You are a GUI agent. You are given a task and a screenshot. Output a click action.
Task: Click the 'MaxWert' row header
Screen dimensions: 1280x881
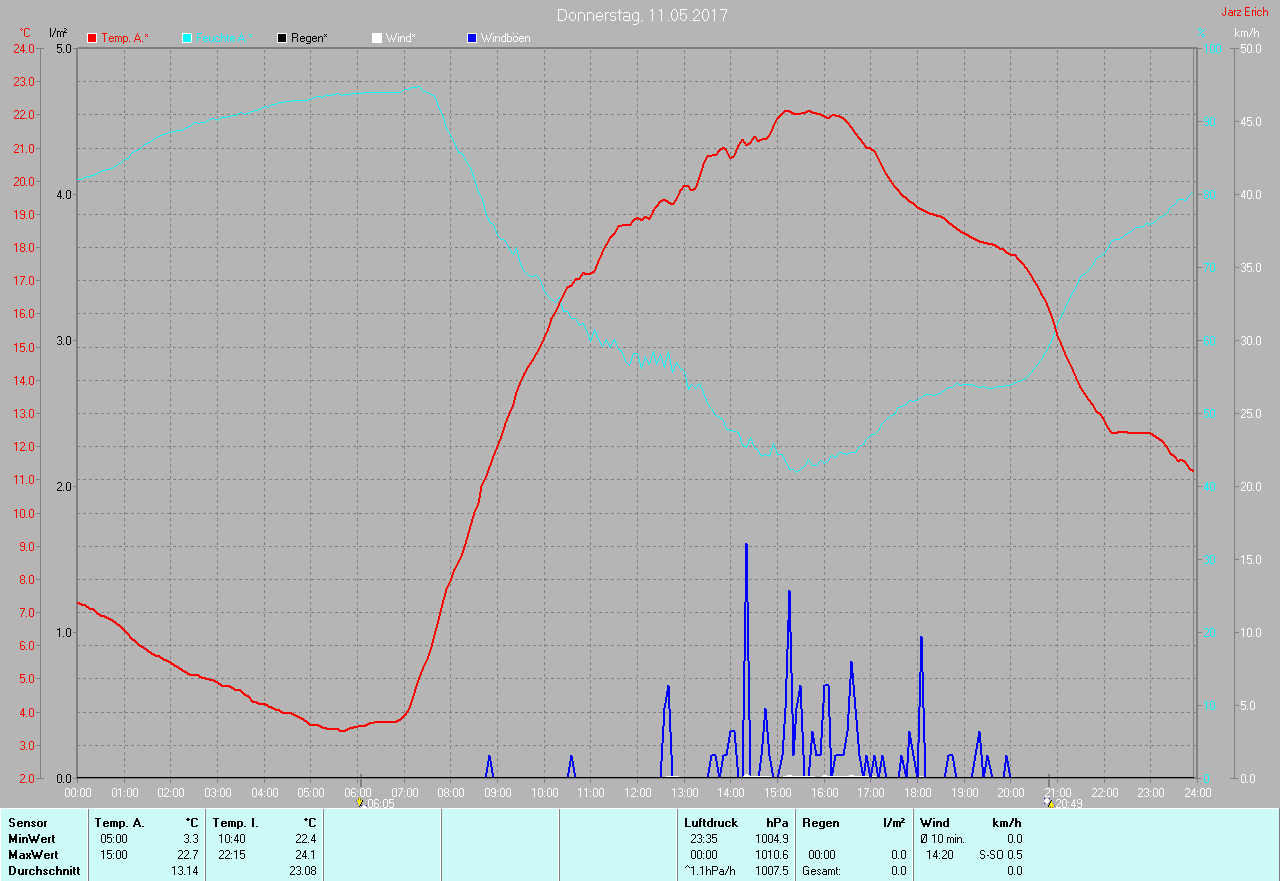pyautogui.click(x=33, y=855)
